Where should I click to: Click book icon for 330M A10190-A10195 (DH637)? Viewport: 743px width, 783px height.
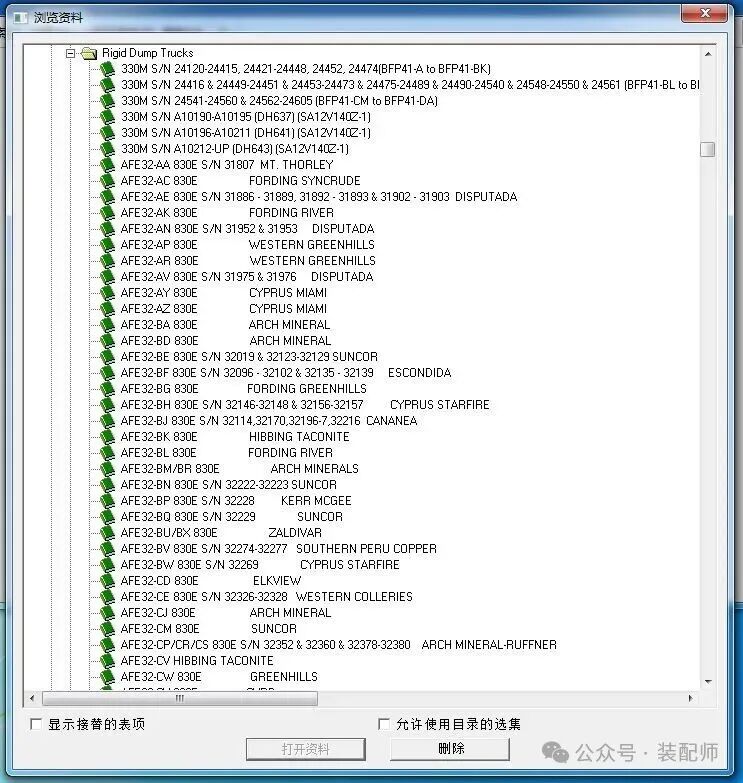pos(107,117)
